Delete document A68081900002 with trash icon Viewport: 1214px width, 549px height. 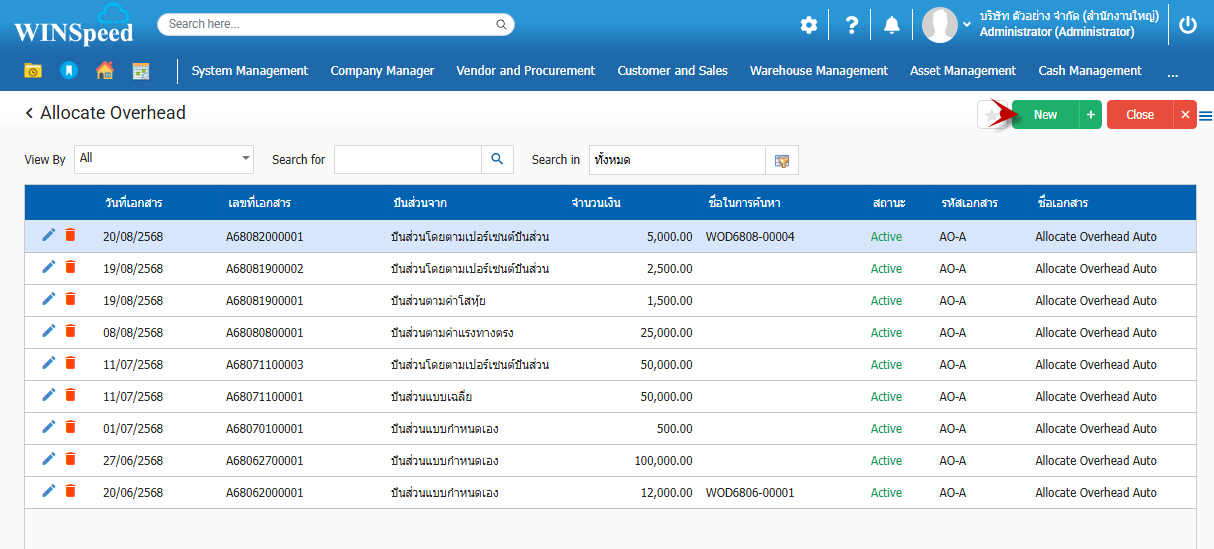pyautogui.click(x=70, y=268)
